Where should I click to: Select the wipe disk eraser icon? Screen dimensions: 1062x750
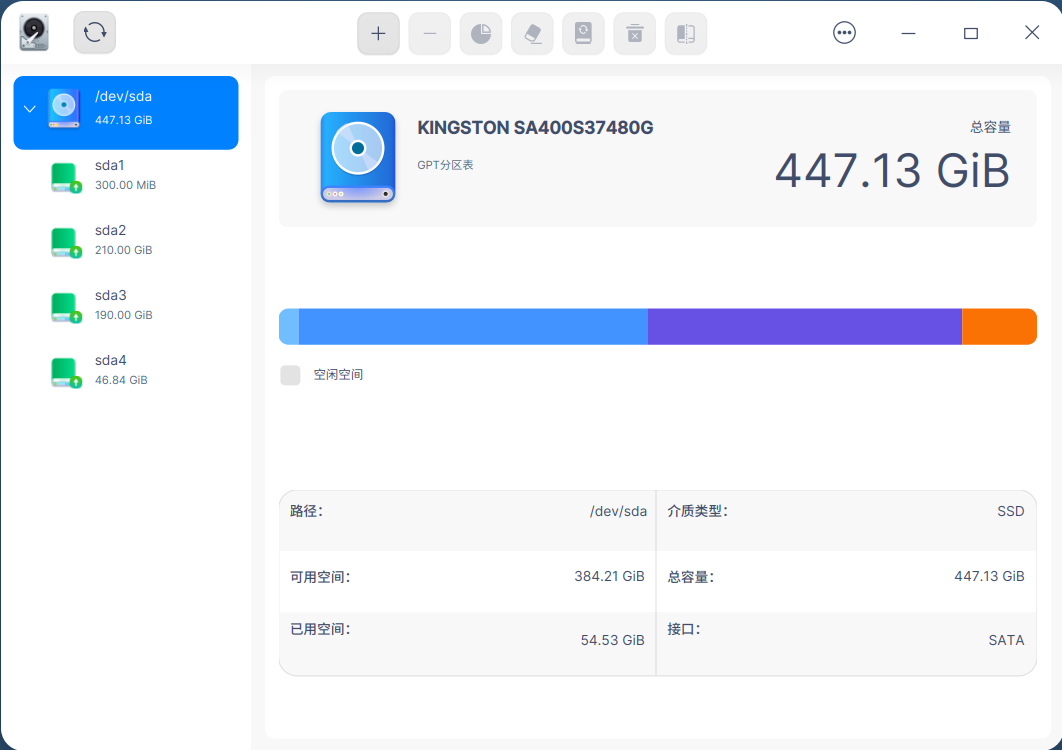coord(532,33)
